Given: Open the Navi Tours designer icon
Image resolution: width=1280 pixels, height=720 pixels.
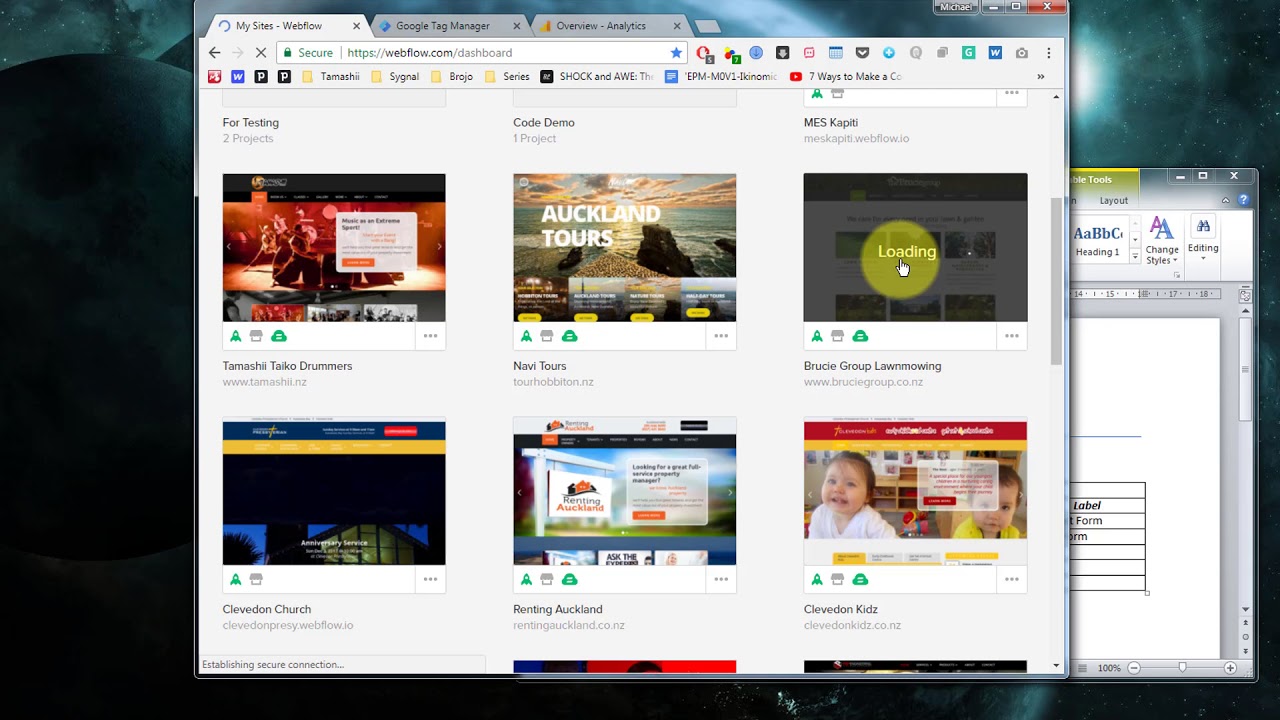Looking at the screenshot, I should click(527, 336).
